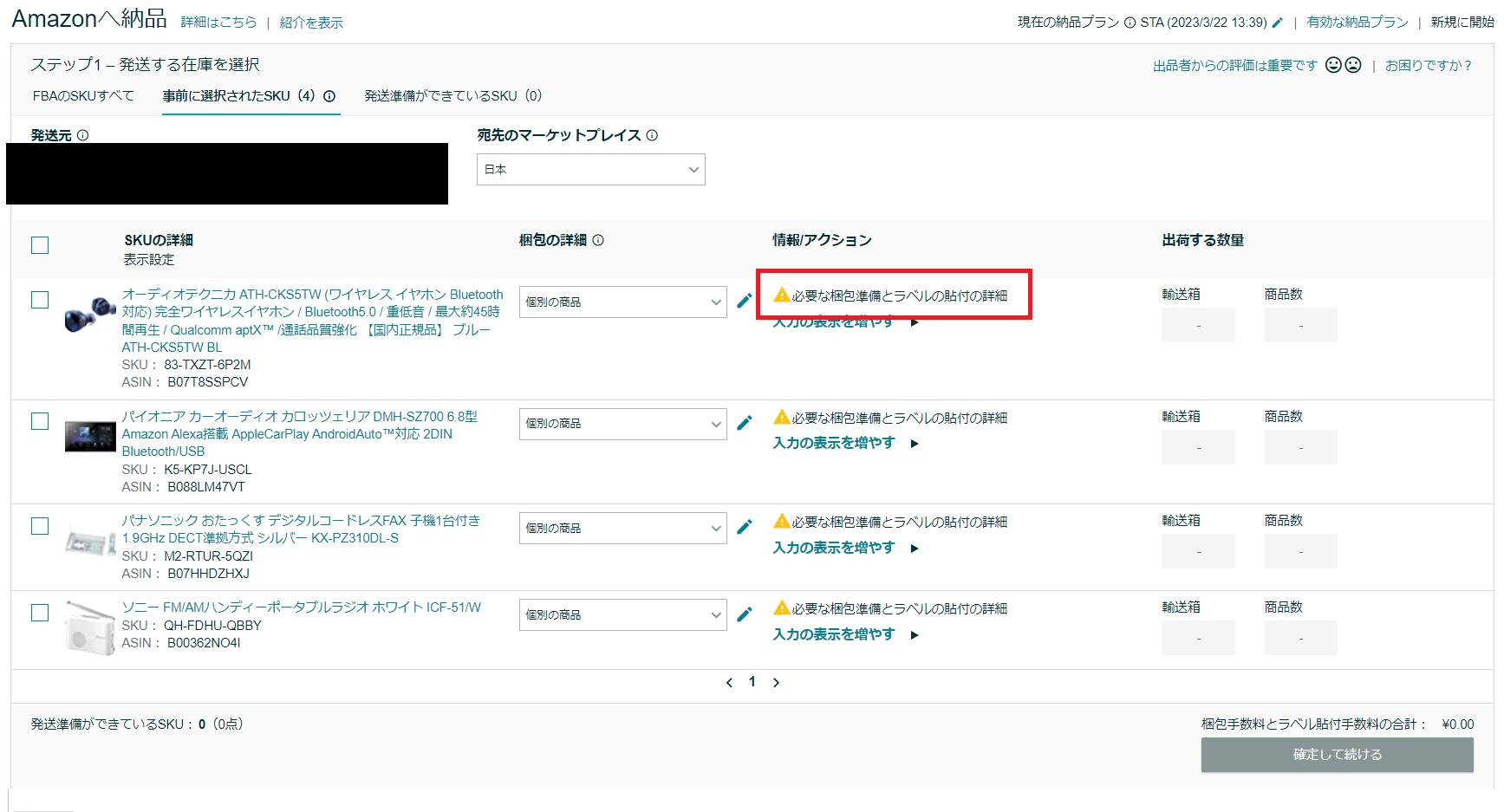Click 出品者からの評価は重要です link
This screenshot has height=812, width=1504.
pos(1234,65)
